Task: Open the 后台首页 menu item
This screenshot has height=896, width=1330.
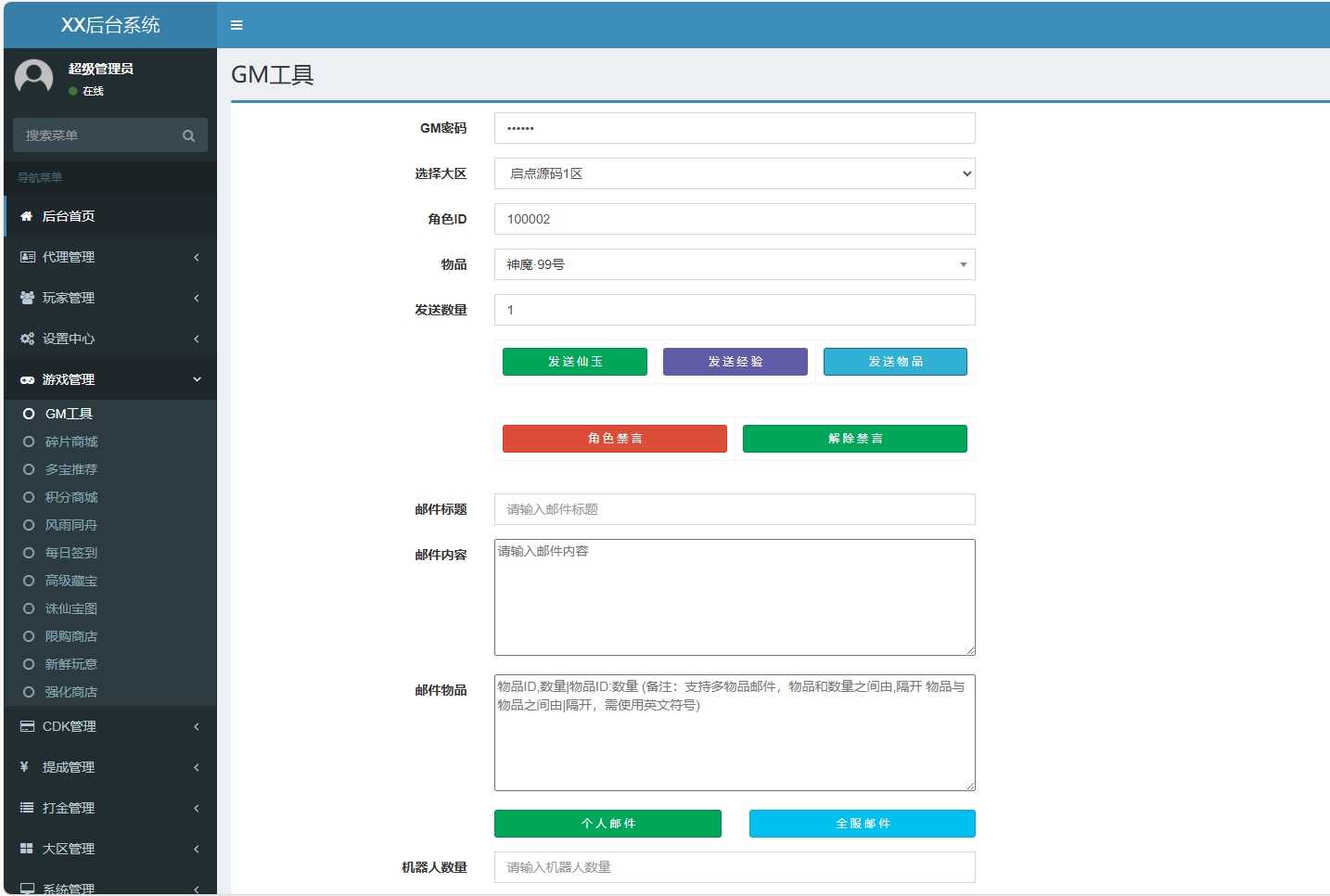Action: coord(110,216)
